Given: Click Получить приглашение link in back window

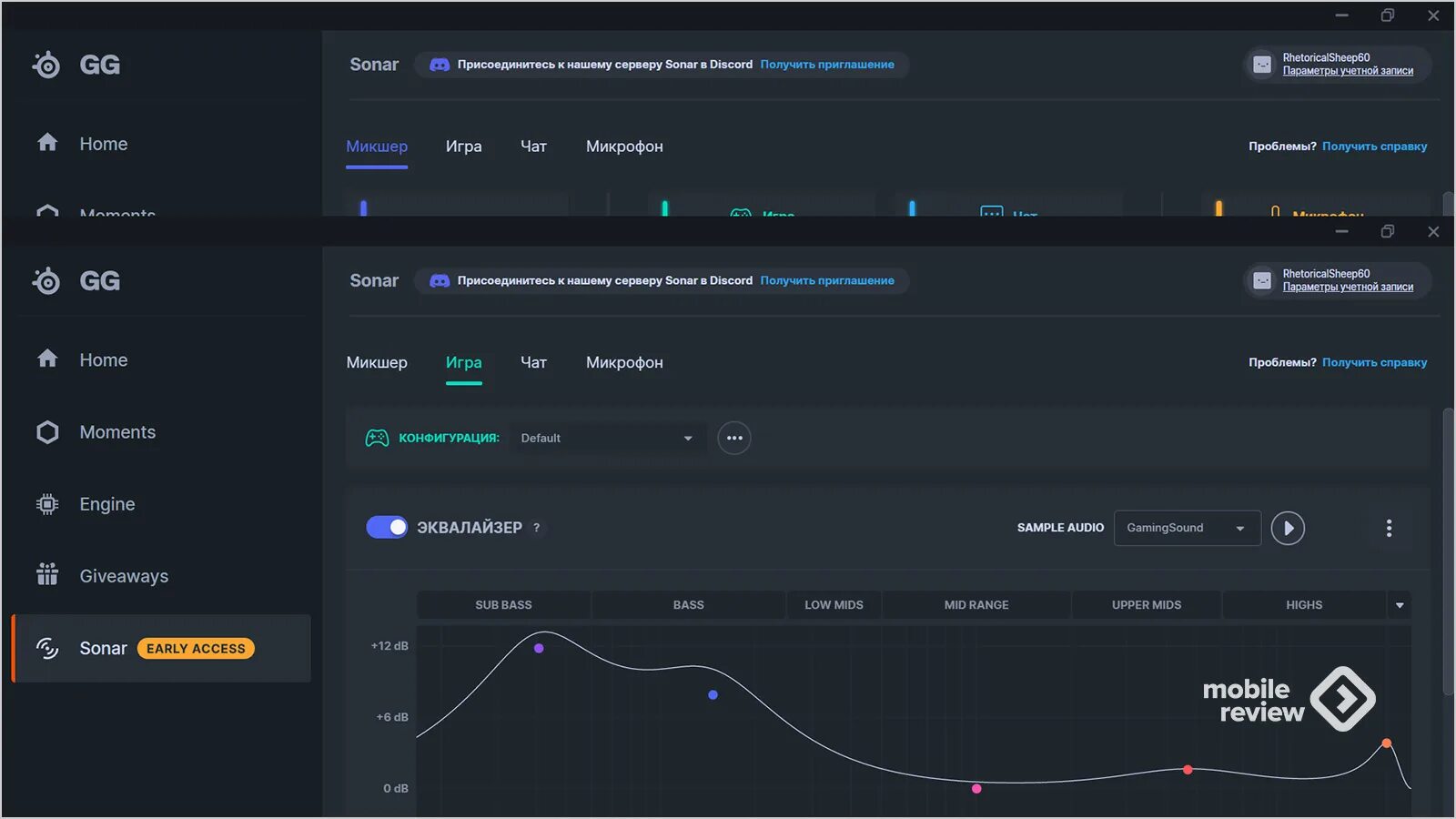Looking at the screenshot, I should pos(827,65).
